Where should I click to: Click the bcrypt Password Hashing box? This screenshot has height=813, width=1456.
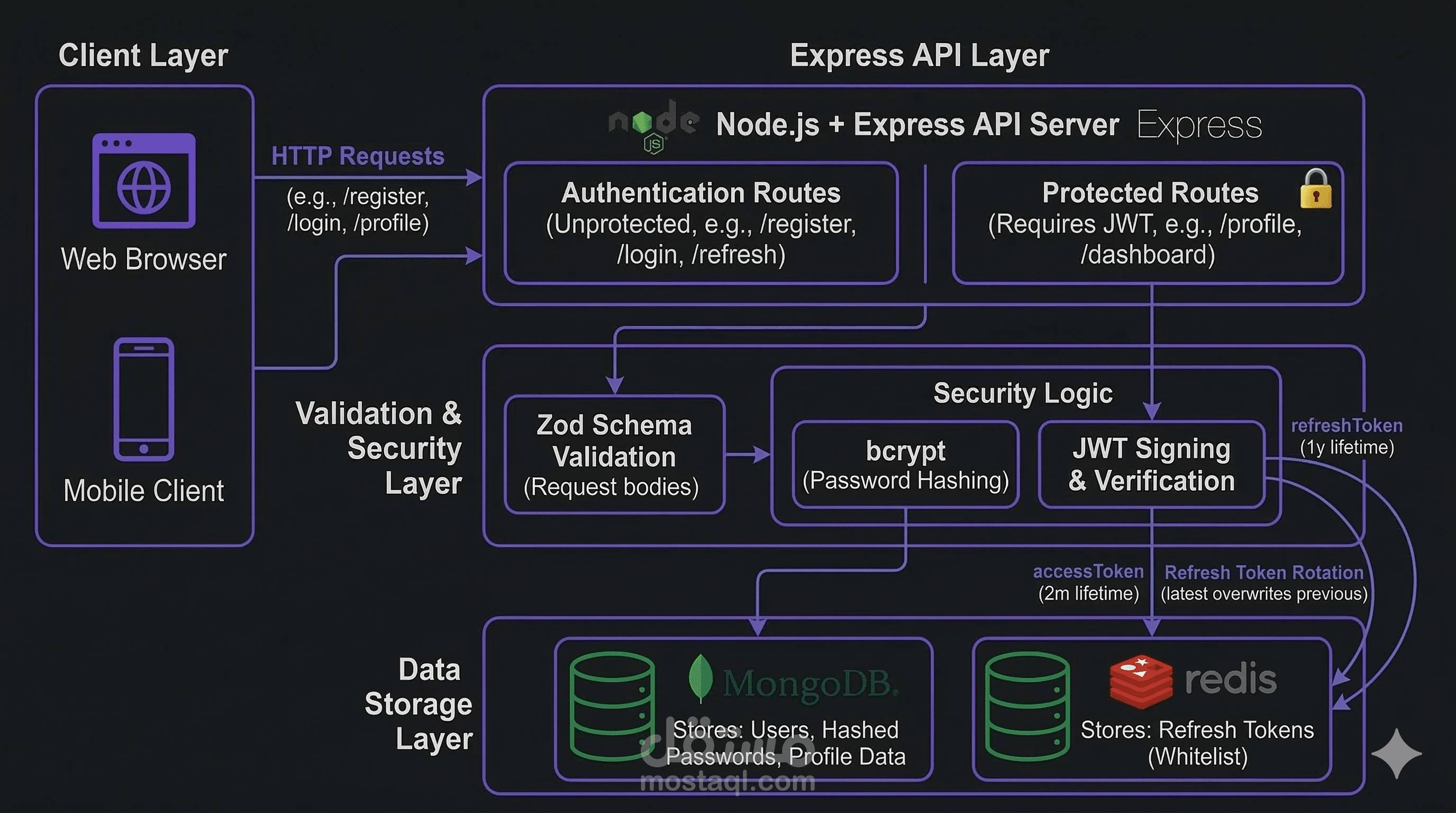pos(905,464)
